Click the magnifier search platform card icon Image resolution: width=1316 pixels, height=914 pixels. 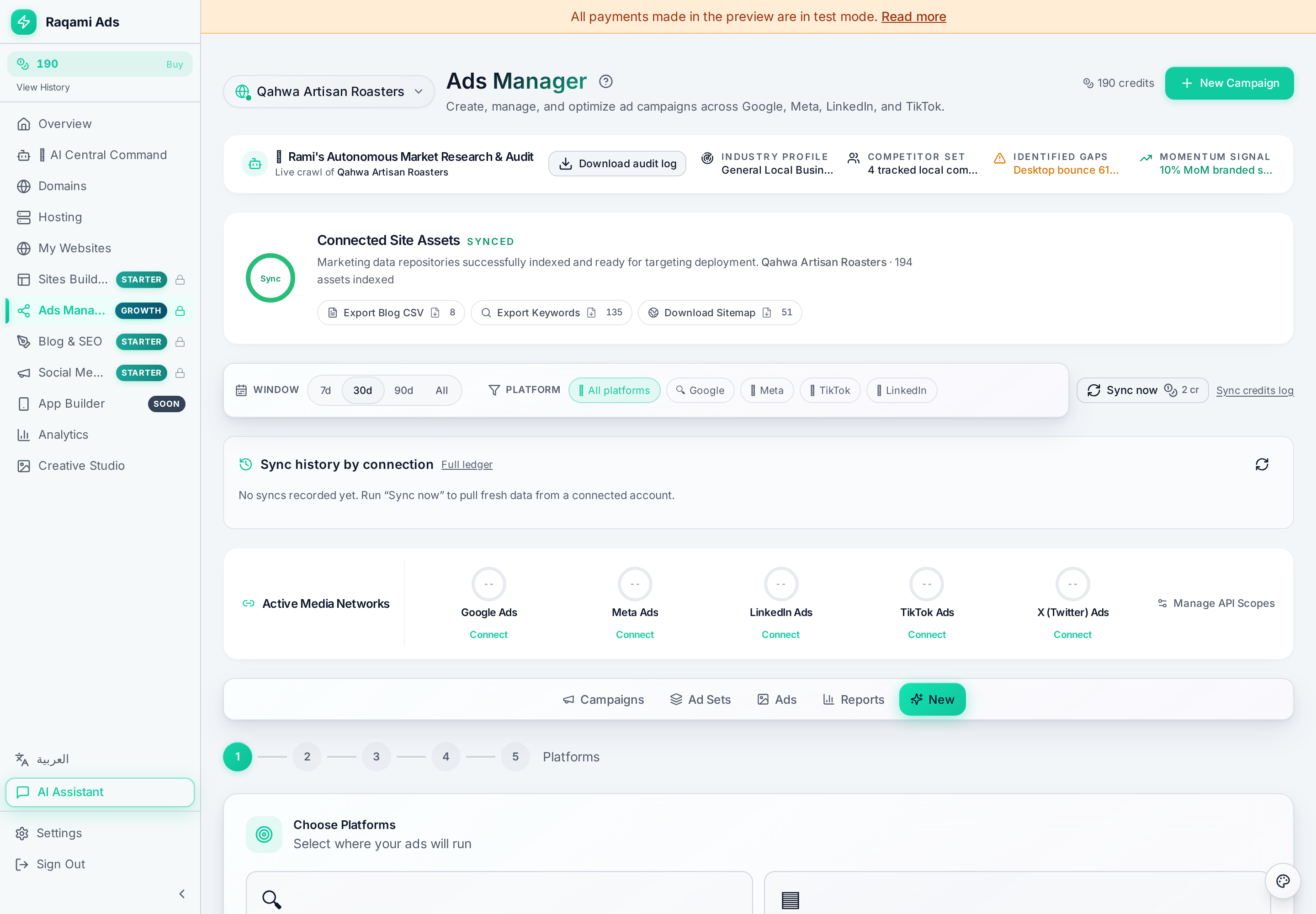[271, 899]
